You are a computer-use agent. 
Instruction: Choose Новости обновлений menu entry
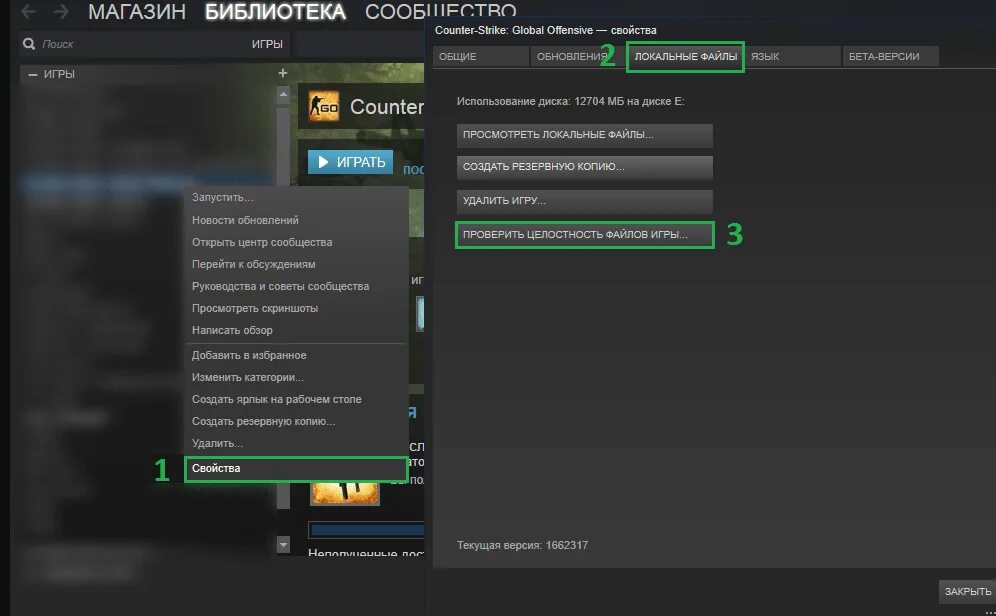tap(296, 220)
